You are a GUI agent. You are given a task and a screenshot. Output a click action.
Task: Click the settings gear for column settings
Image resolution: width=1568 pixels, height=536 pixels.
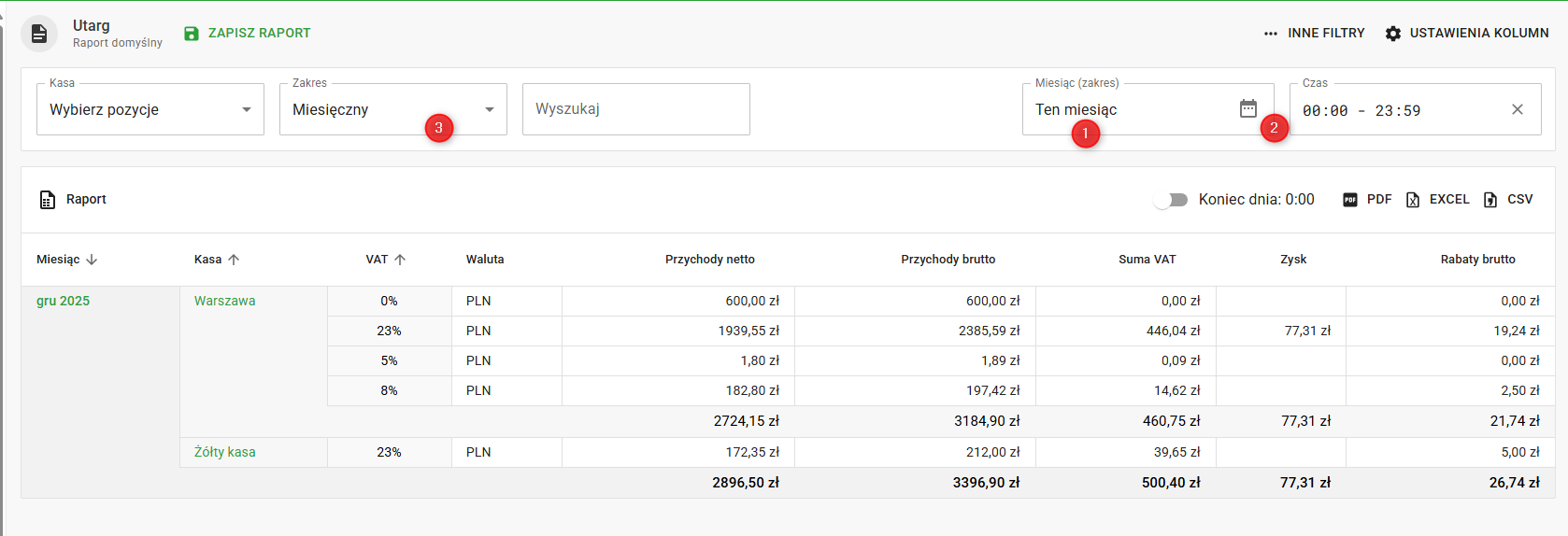click(1392, 34)
